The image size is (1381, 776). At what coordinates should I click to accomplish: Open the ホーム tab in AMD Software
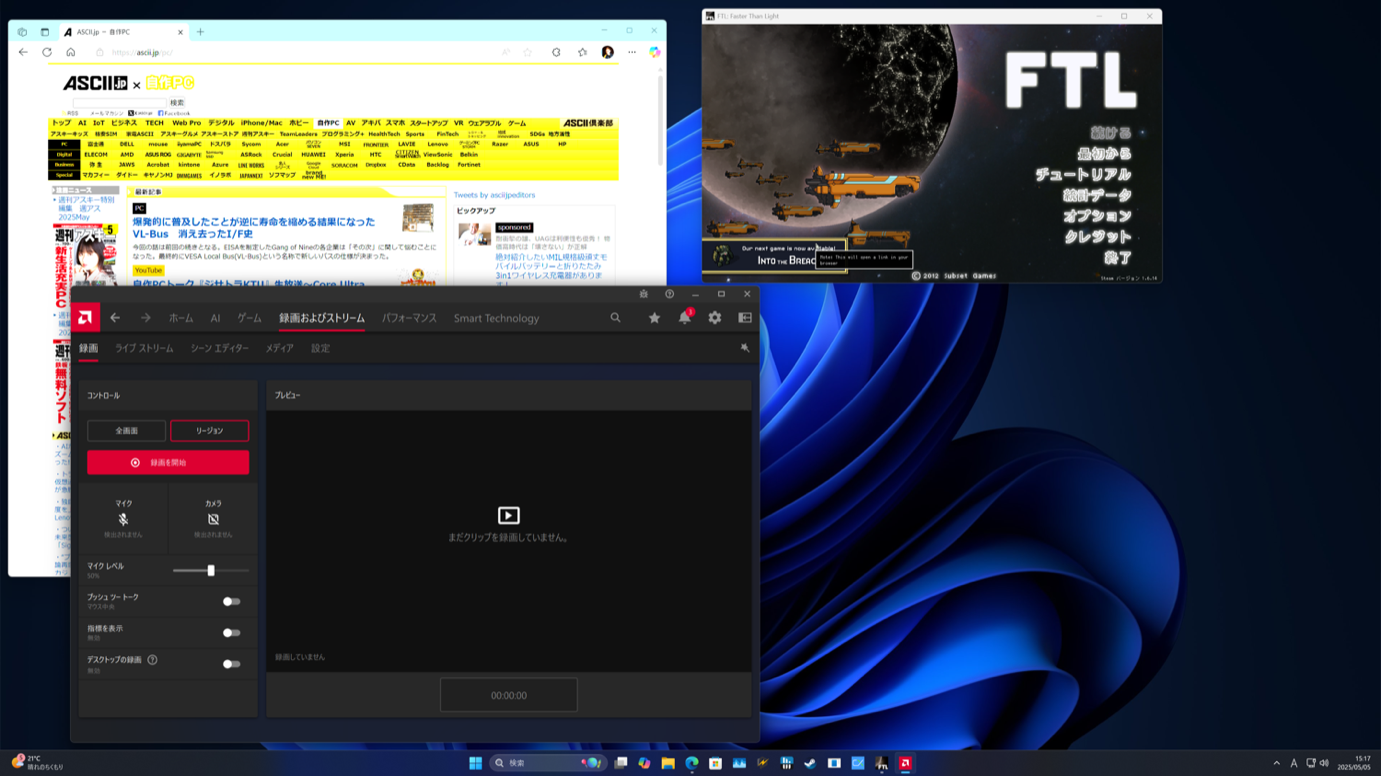click(x=181, y=318)
